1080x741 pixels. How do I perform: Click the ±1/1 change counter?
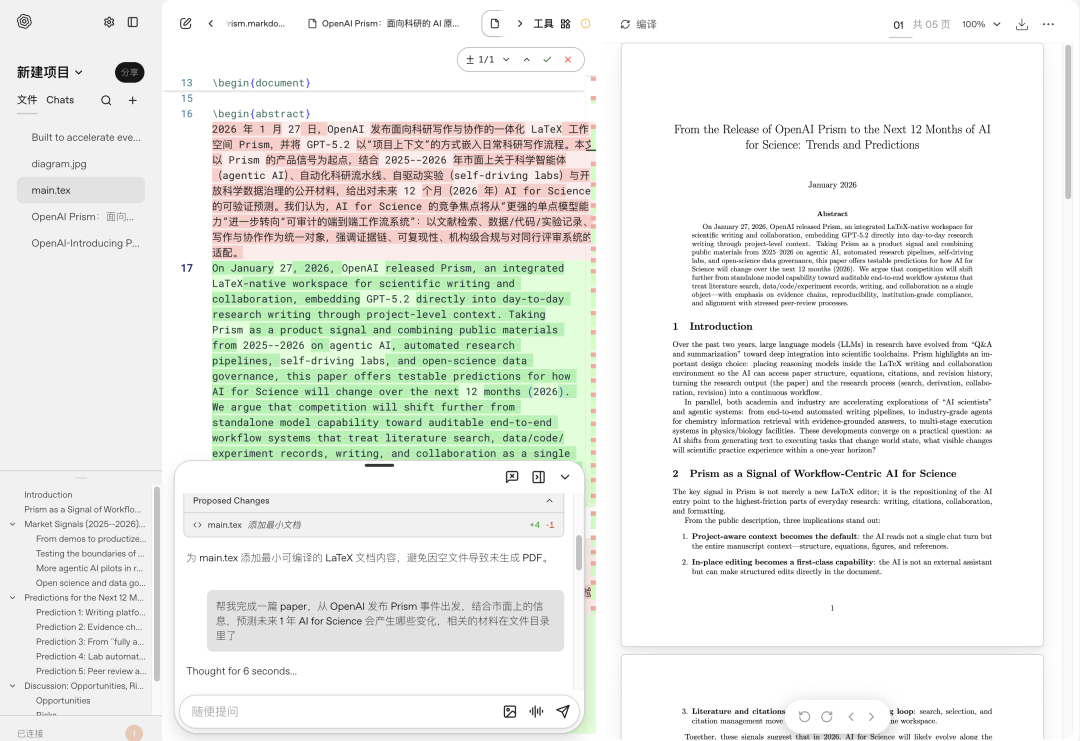tap(480, 59)
